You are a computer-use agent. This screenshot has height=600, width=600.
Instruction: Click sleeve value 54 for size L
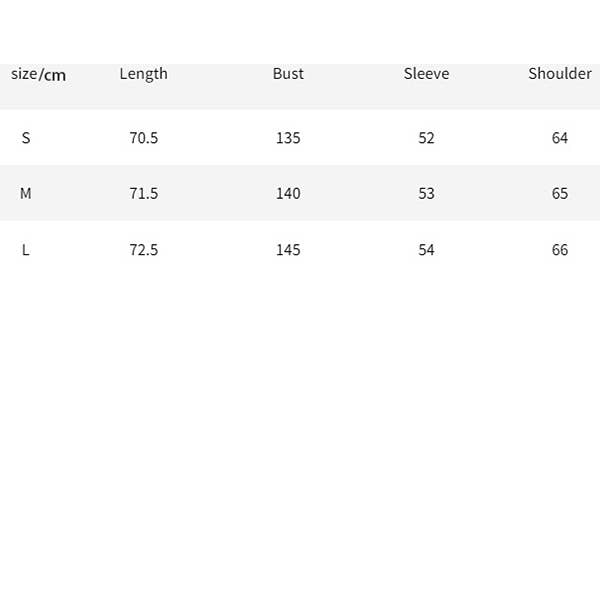(x=427, y=250)
